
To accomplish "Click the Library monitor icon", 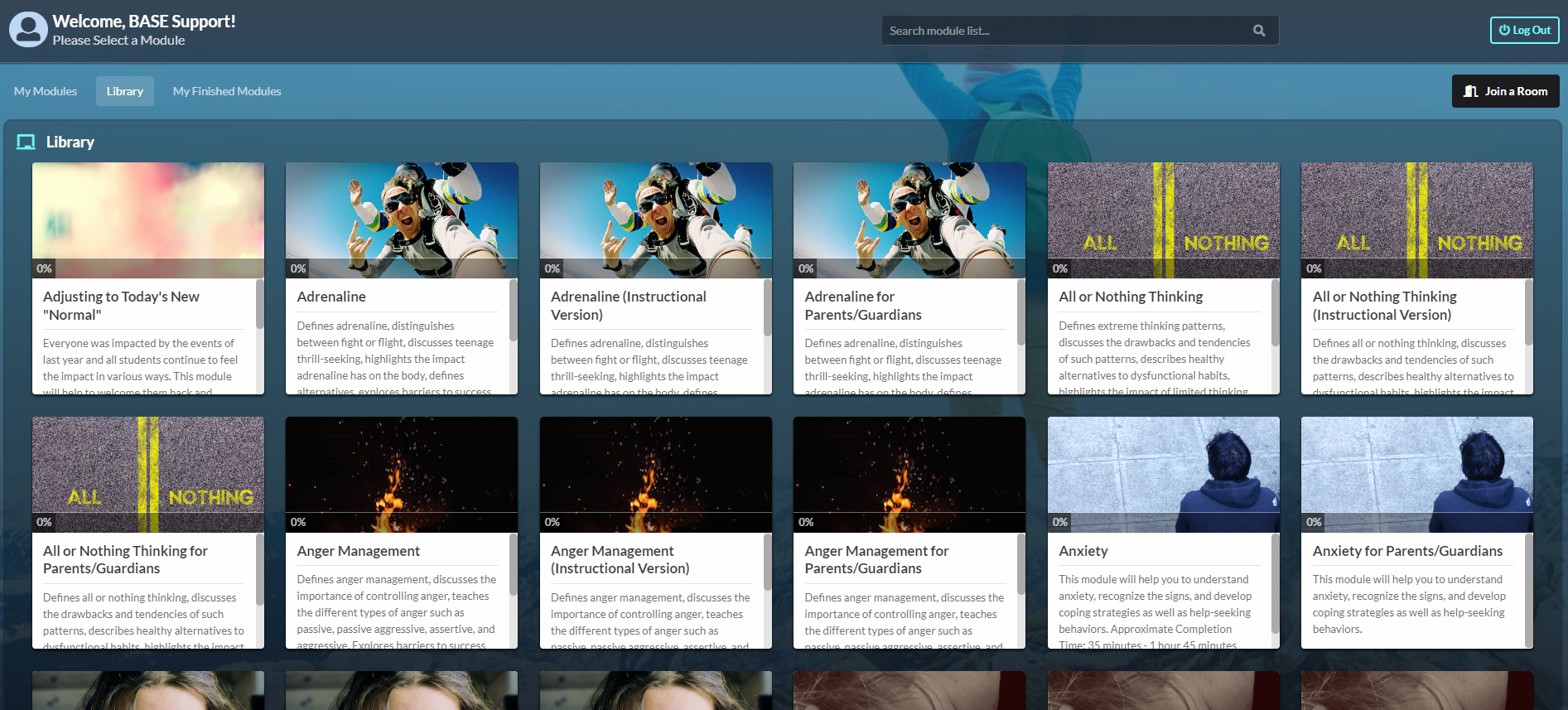I will 26,142.
